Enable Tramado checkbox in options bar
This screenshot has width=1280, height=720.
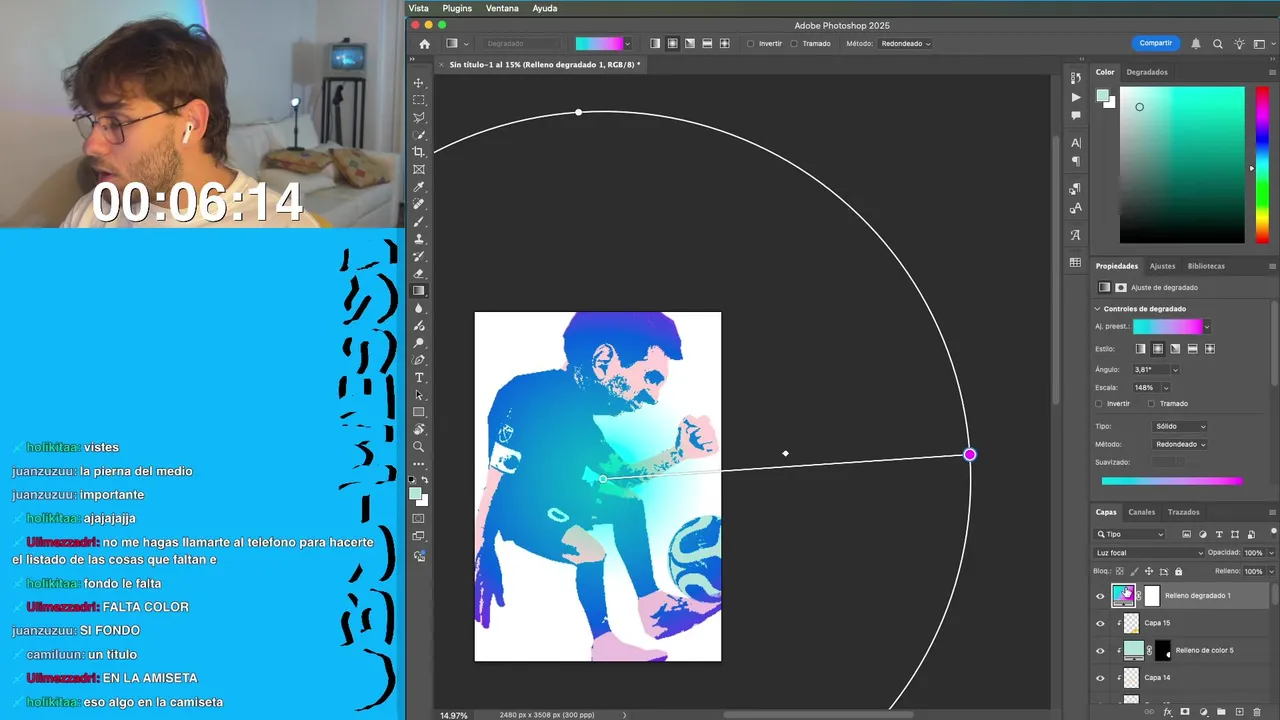coord(794,44)
